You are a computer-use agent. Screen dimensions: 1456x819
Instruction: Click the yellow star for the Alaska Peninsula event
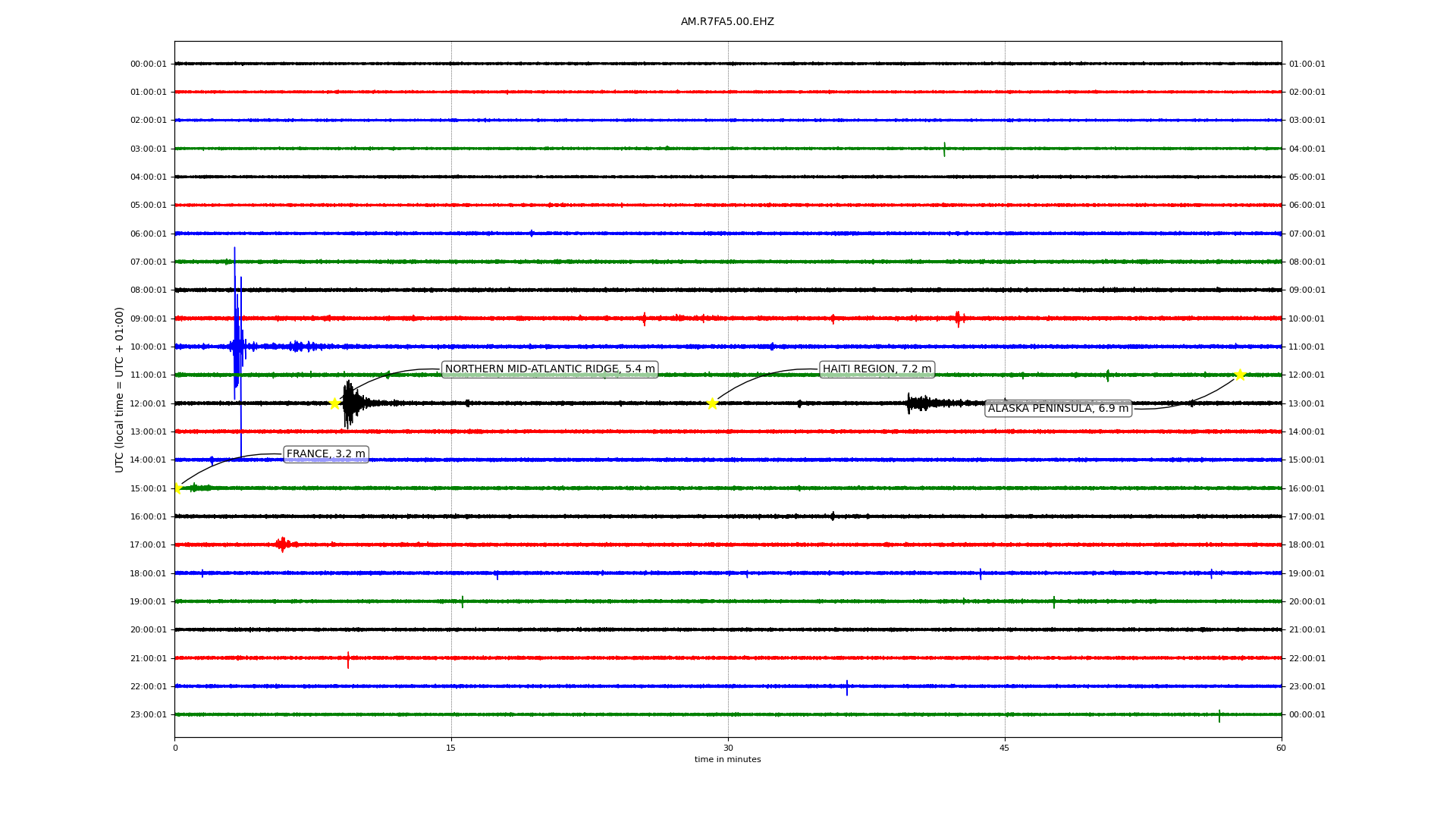tap(1240, 375)
